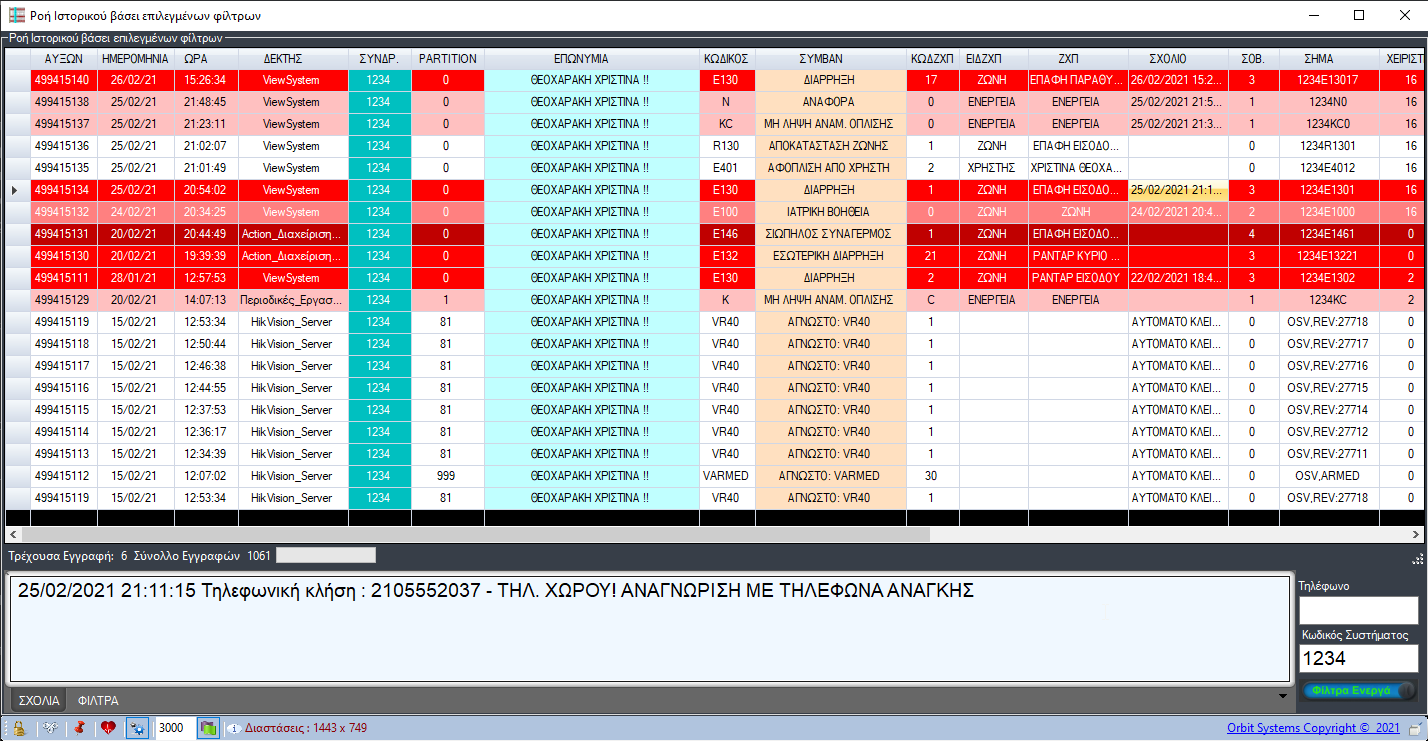Toggle the Φίλτρα Ενεργά switch
Viewport: 1428px width, 741px height.
[1359, 690]
